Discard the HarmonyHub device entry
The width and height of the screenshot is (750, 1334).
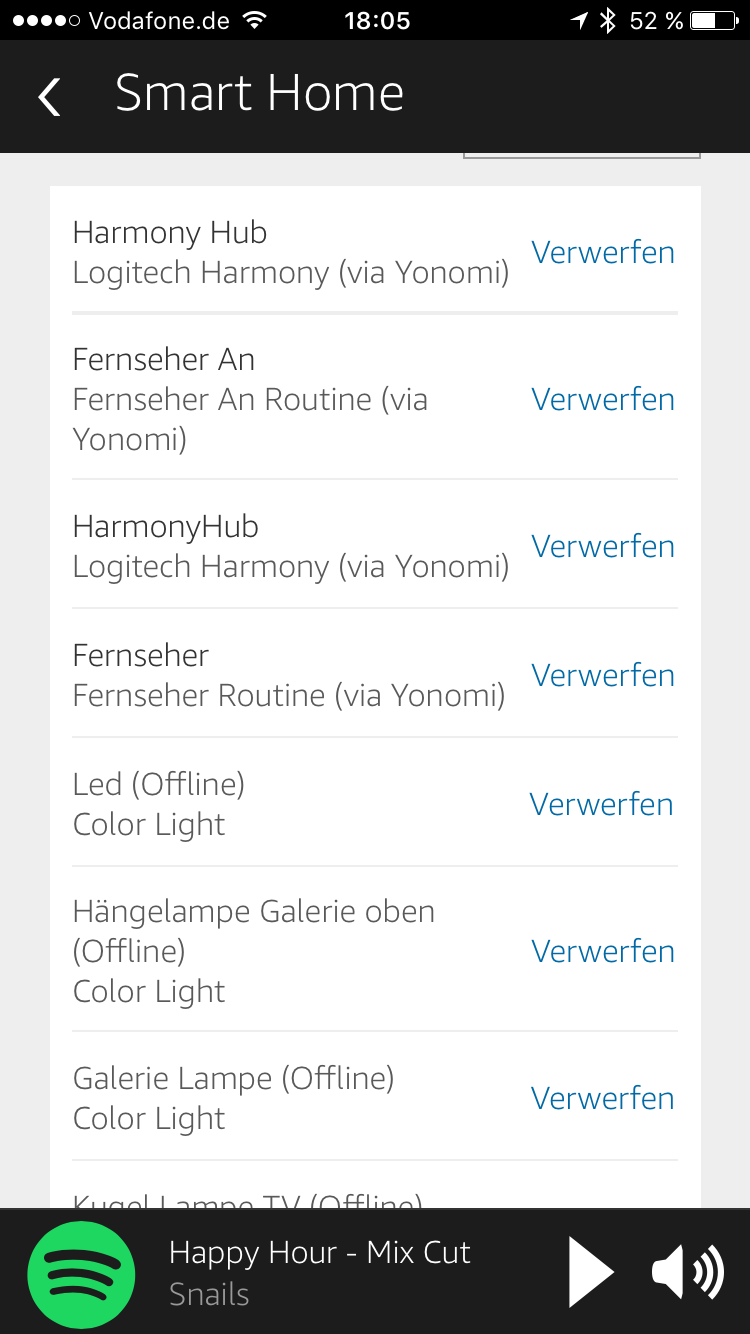coord(603,546)
